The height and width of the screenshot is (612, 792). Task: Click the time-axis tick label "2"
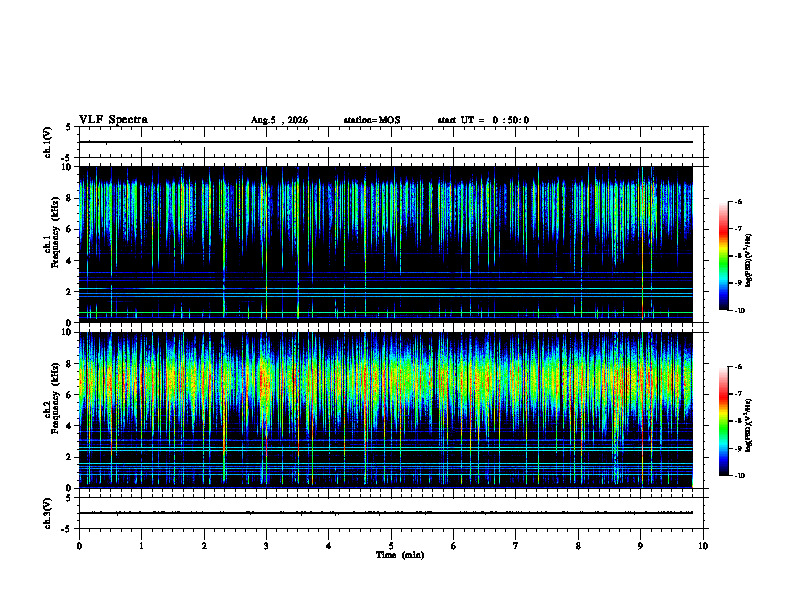pyautogui.click(x=204, y=546)
